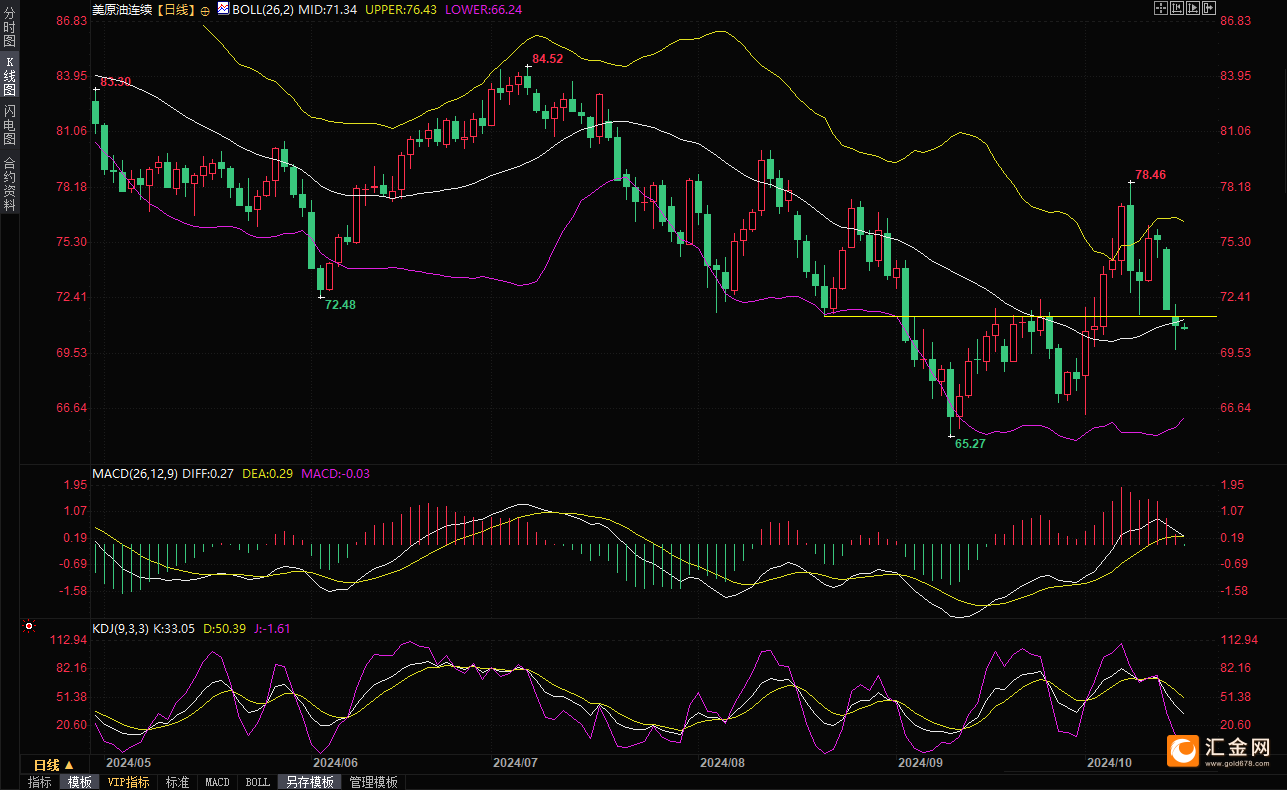The image size is (1287, 790).
Task: Click the LOWER:66.24 value
Action: [x=483, y=9]
